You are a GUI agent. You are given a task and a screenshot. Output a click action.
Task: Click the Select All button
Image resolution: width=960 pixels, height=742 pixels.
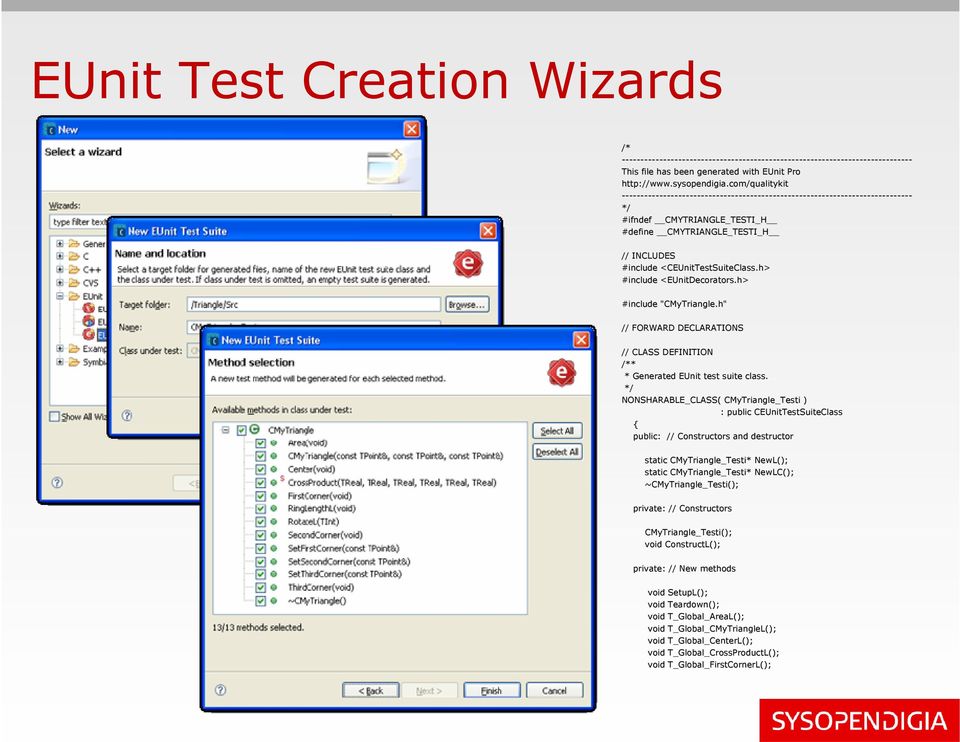(x=557, y=431)
